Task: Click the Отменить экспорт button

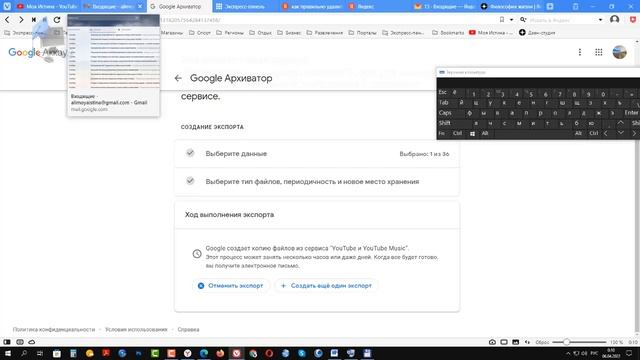Action: (231, 286)
